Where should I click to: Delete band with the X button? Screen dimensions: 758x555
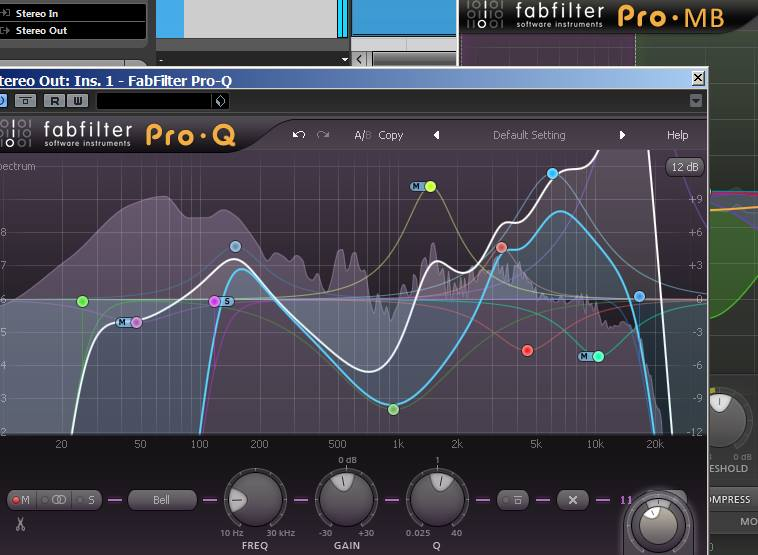pyautogui.click(x=573, y=500)
